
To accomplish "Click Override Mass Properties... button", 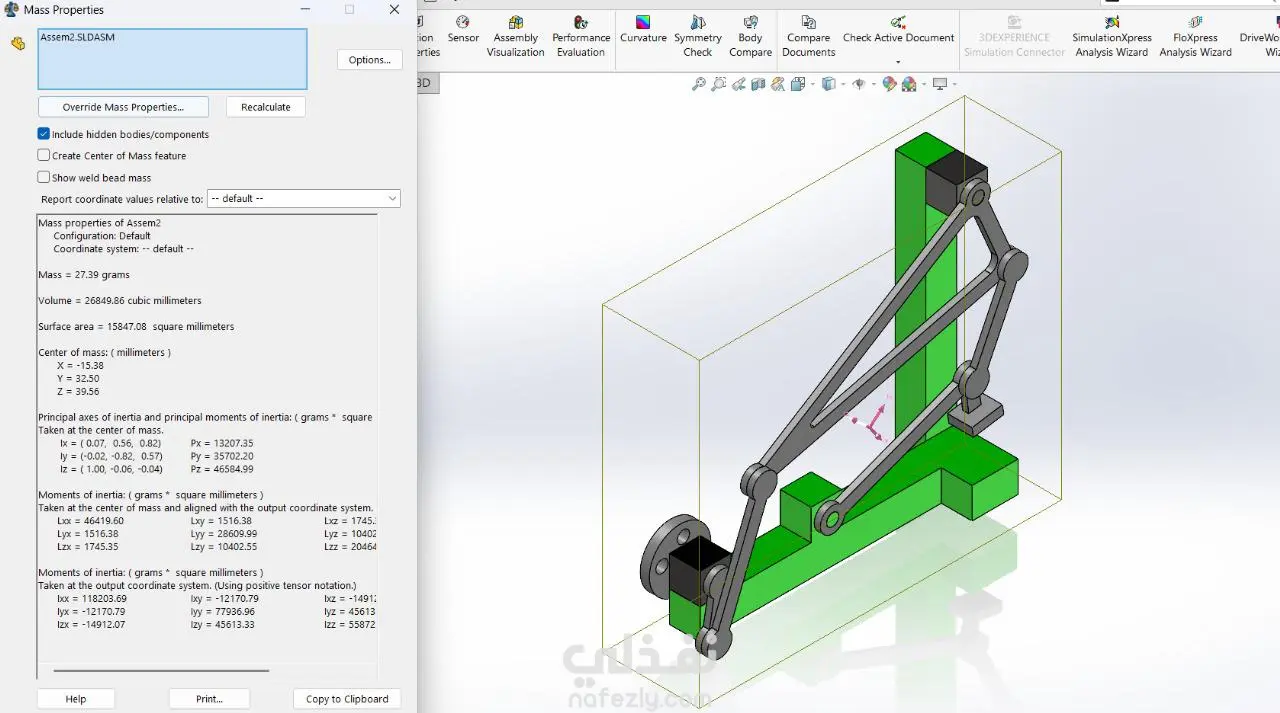I will coord(123,107).
